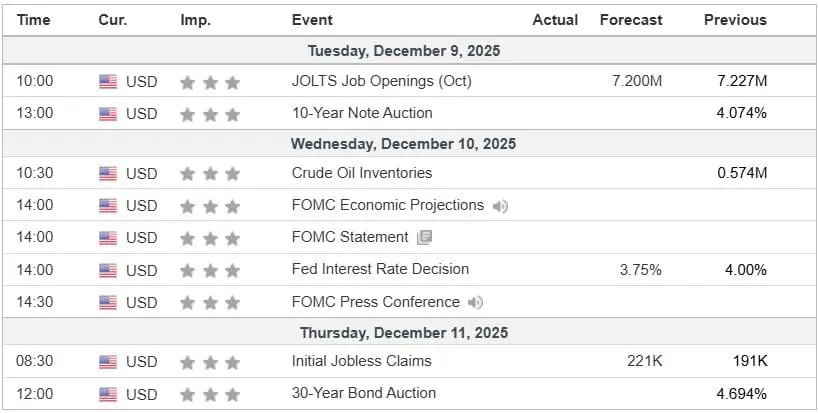Click the US flag in Crude Oil Inventories row
The width and height of the screenshot is (818, 413).
[x=108, y=174]
